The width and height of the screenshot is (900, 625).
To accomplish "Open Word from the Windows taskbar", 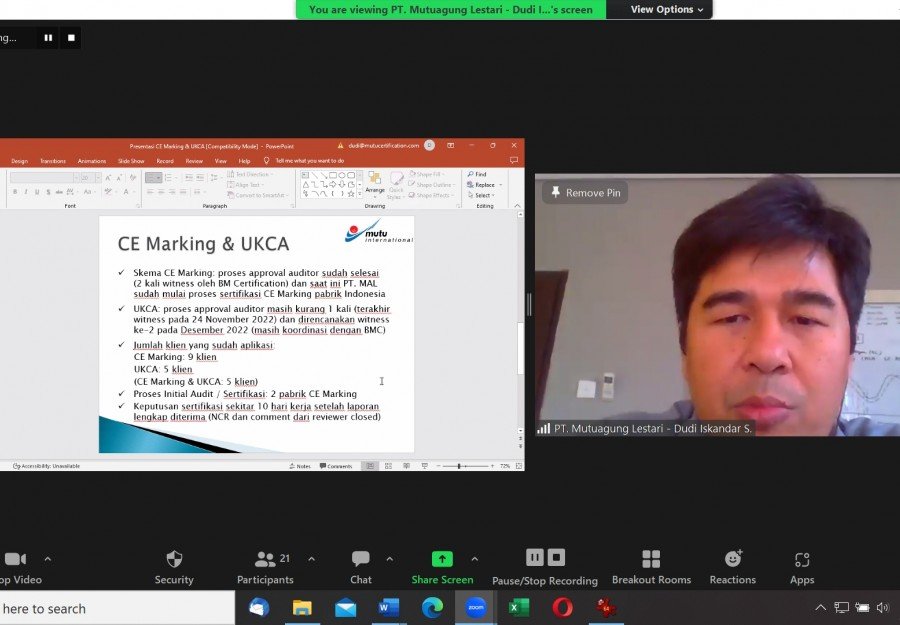I will click(389, 607).
